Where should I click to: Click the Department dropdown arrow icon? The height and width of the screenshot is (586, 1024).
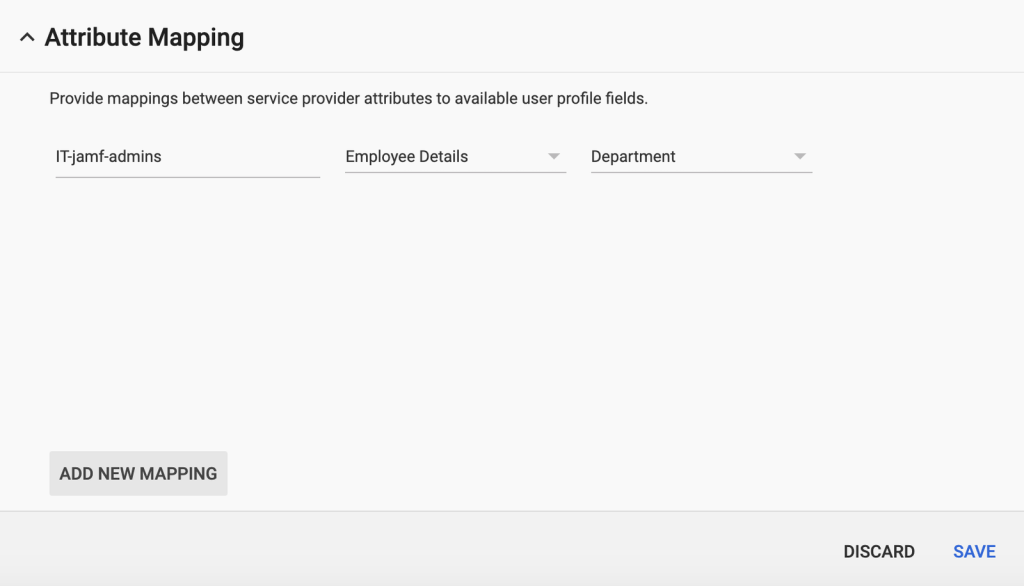(799, 157)
